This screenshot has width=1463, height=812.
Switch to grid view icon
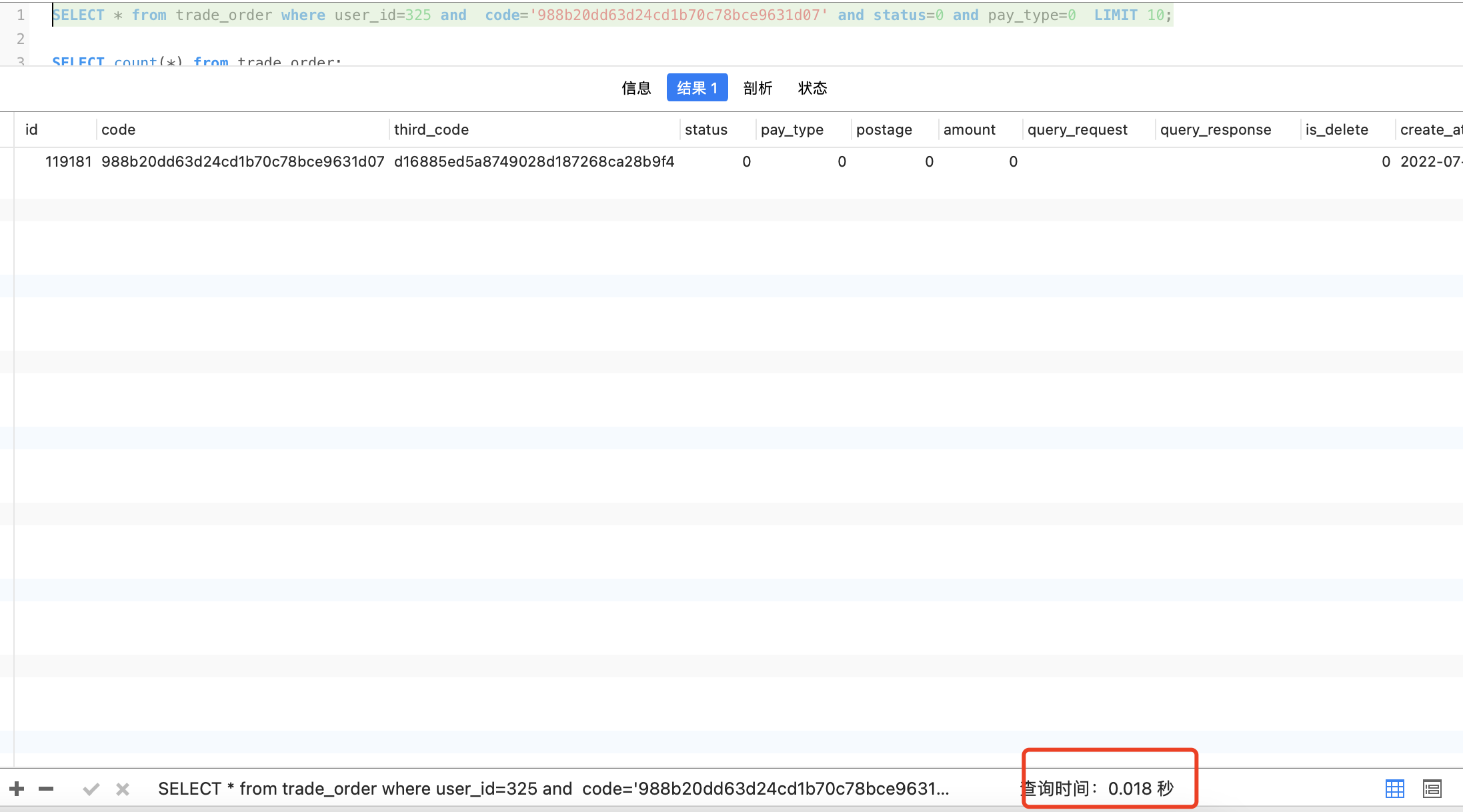pos(1395,789)
